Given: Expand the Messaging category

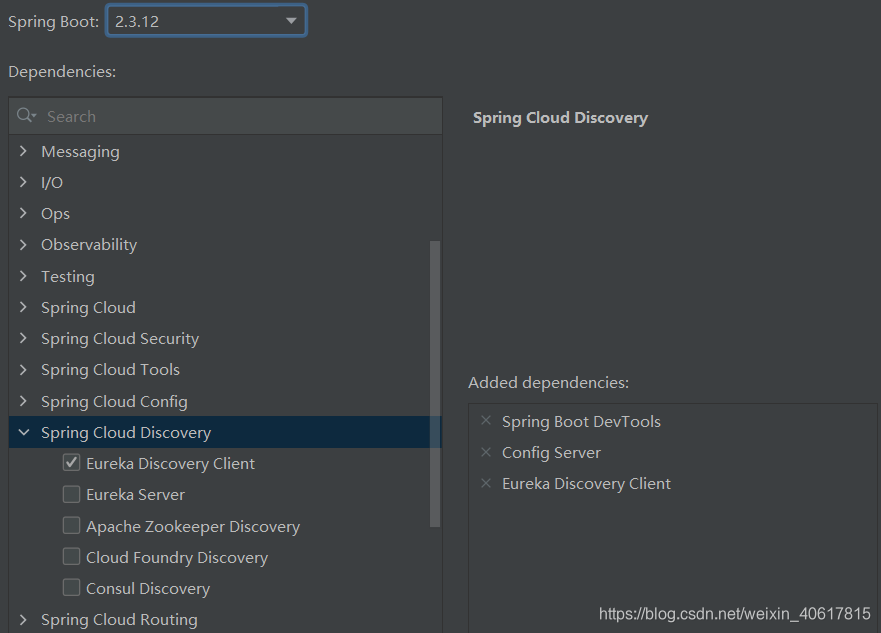Looking at the screenshot, I should (x=23, y=151).
